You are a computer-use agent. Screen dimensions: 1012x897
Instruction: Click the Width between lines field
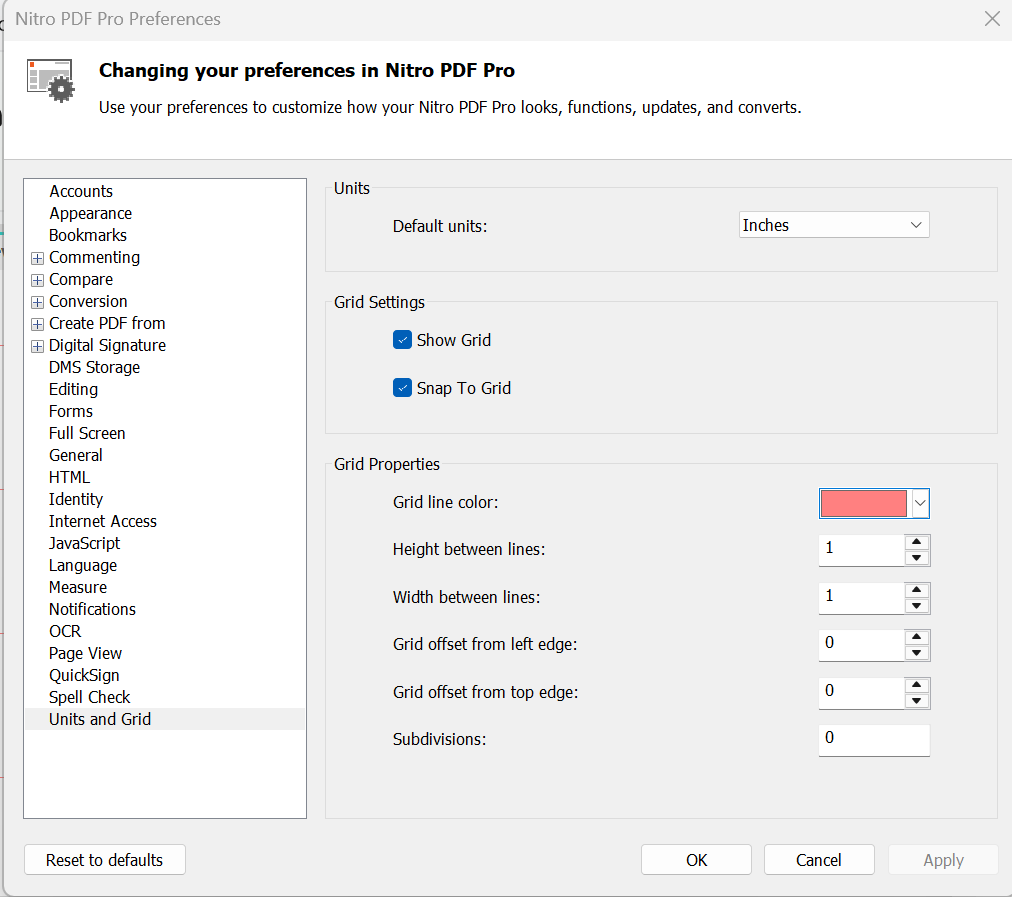coord(862,598)
